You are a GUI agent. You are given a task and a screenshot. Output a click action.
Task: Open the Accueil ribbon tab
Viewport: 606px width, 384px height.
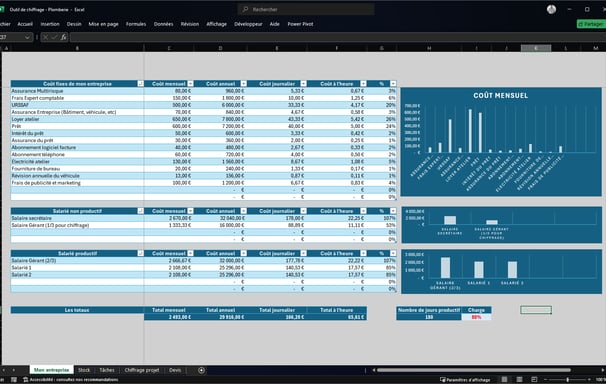(25, 24)
